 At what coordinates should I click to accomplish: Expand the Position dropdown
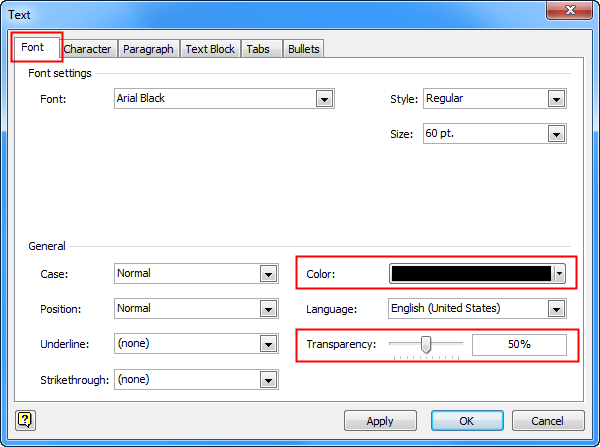[267, 309]
